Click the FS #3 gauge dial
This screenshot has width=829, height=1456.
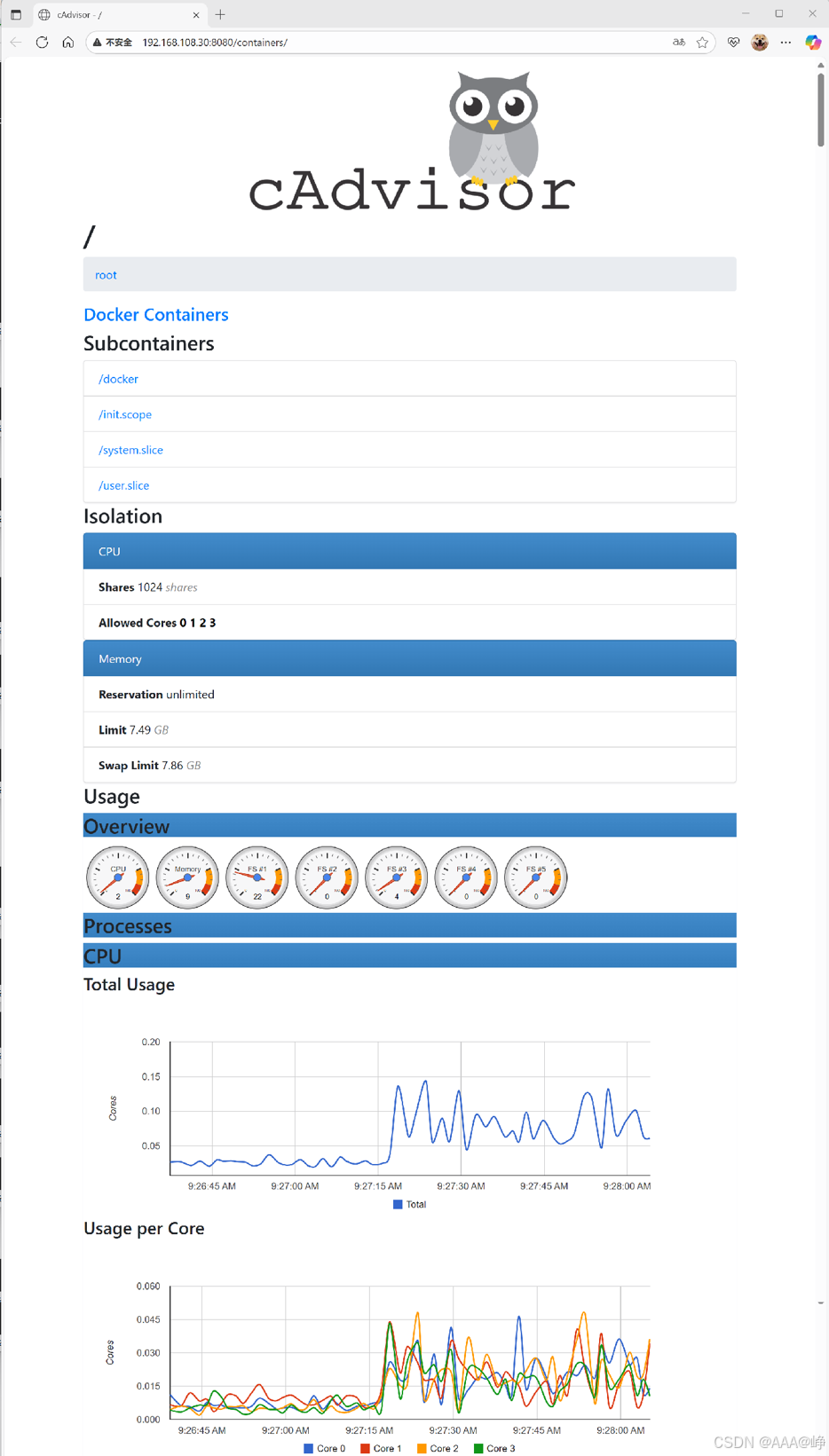pos(397,878)
